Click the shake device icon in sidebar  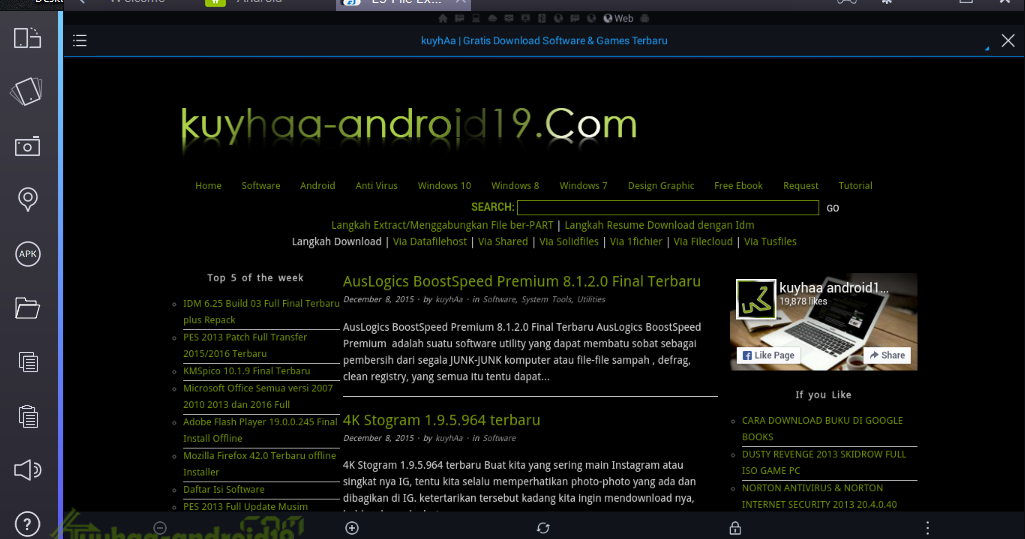click(27, 91)
